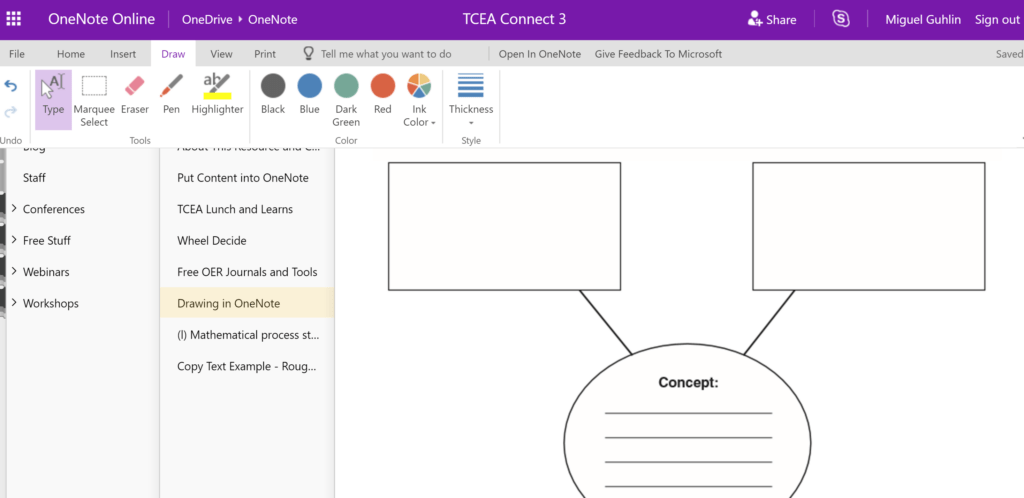Click the left empty rectangle box
Viewport: 1024px width, 498px height.
pyautogui.click(x=504, y=226)
